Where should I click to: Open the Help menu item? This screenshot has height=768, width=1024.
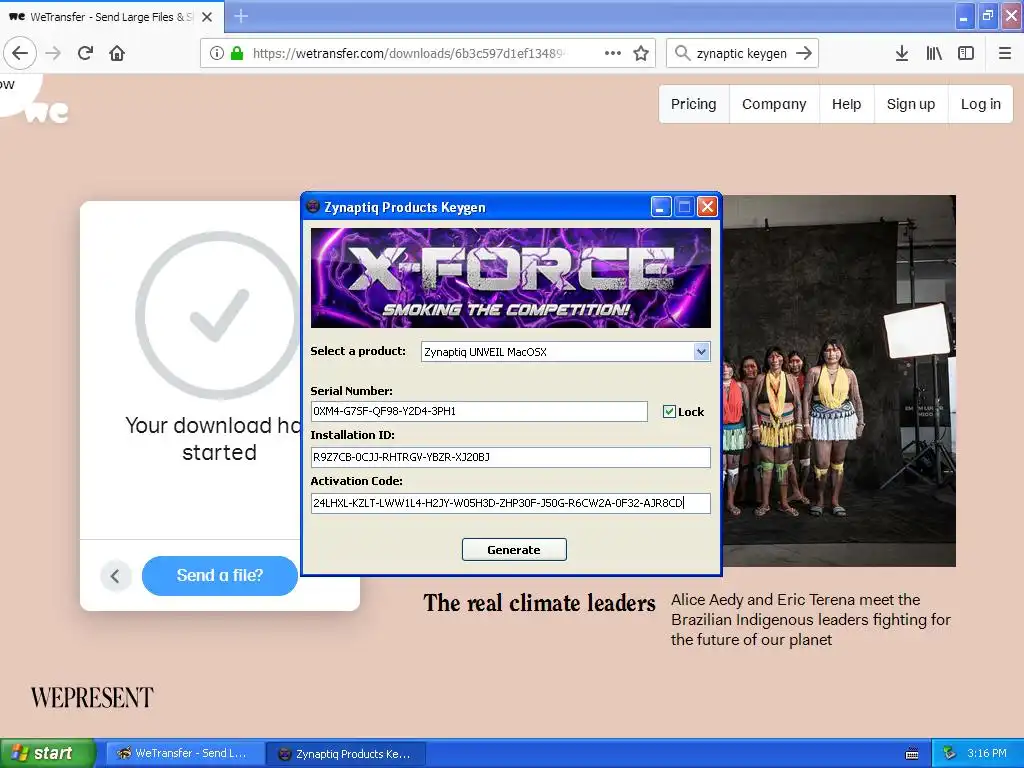pos(846,104)
